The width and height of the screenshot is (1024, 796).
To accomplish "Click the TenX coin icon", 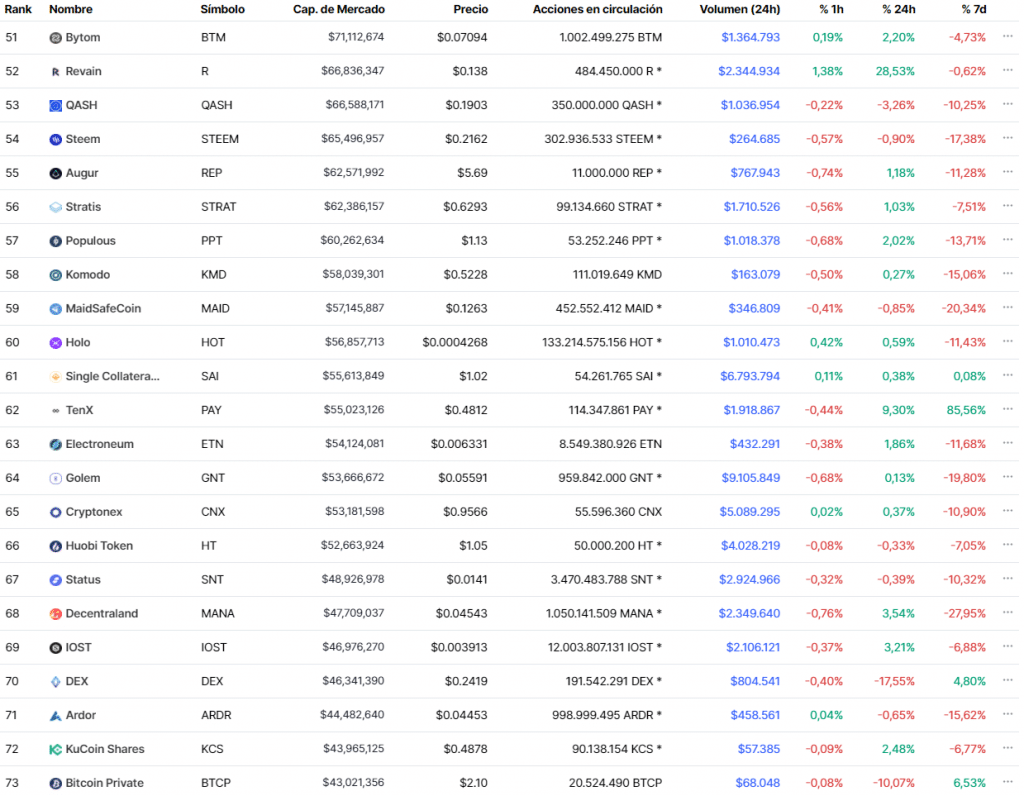I will [x=56, y=411].
